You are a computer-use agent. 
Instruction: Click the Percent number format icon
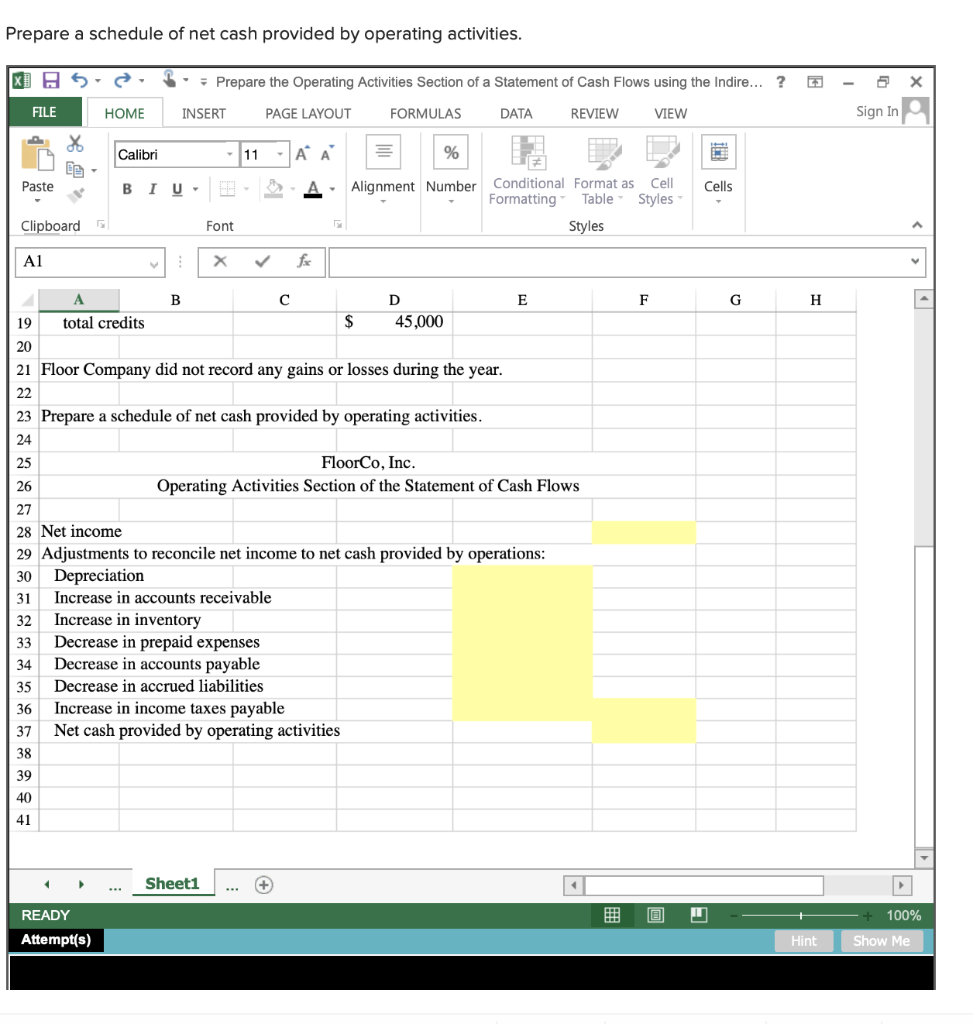(451, 152)
